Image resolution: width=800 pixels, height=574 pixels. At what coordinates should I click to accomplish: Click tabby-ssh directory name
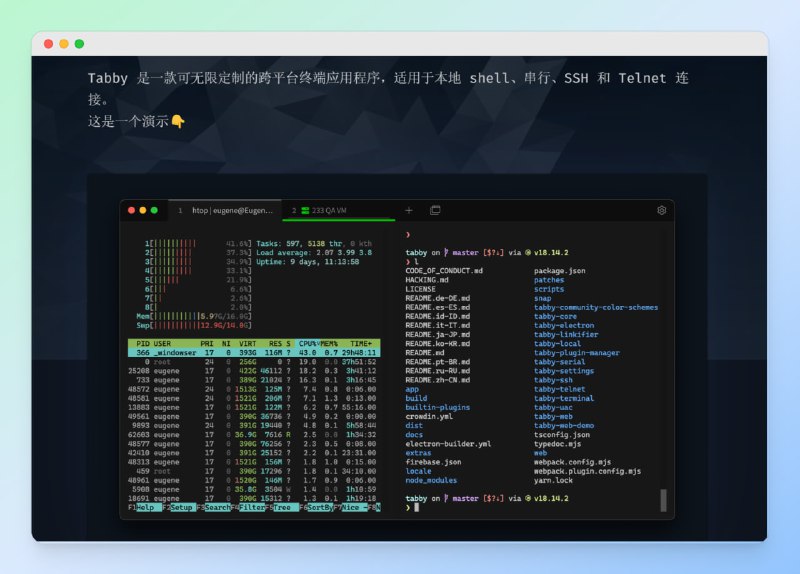click(x=553, y=380)
